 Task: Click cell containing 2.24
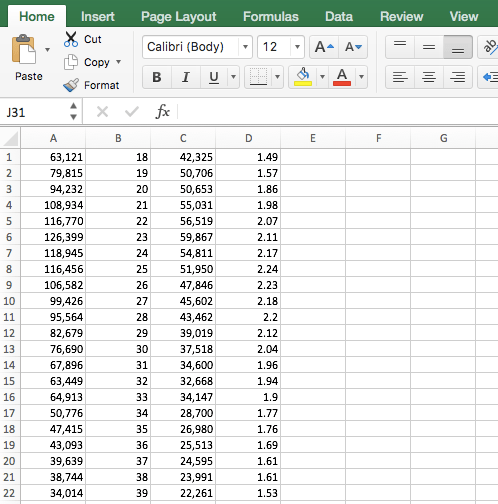[x=248, y=269]
